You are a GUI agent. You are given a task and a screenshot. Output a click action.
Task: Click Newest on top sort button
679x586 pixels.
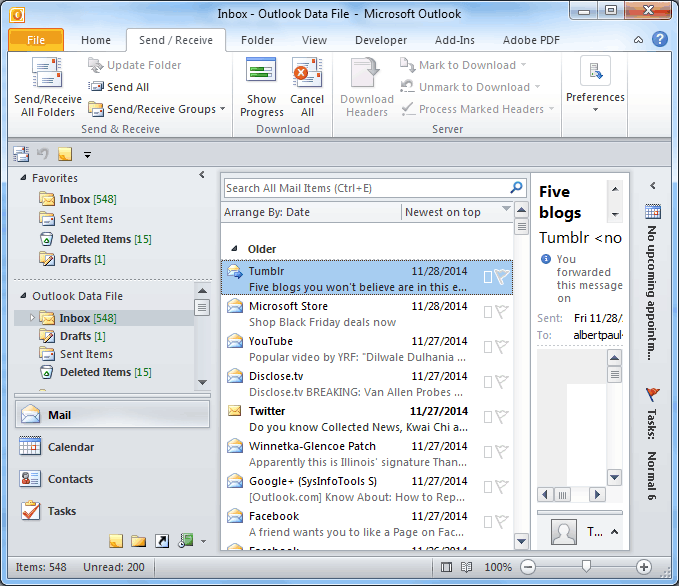457,212
